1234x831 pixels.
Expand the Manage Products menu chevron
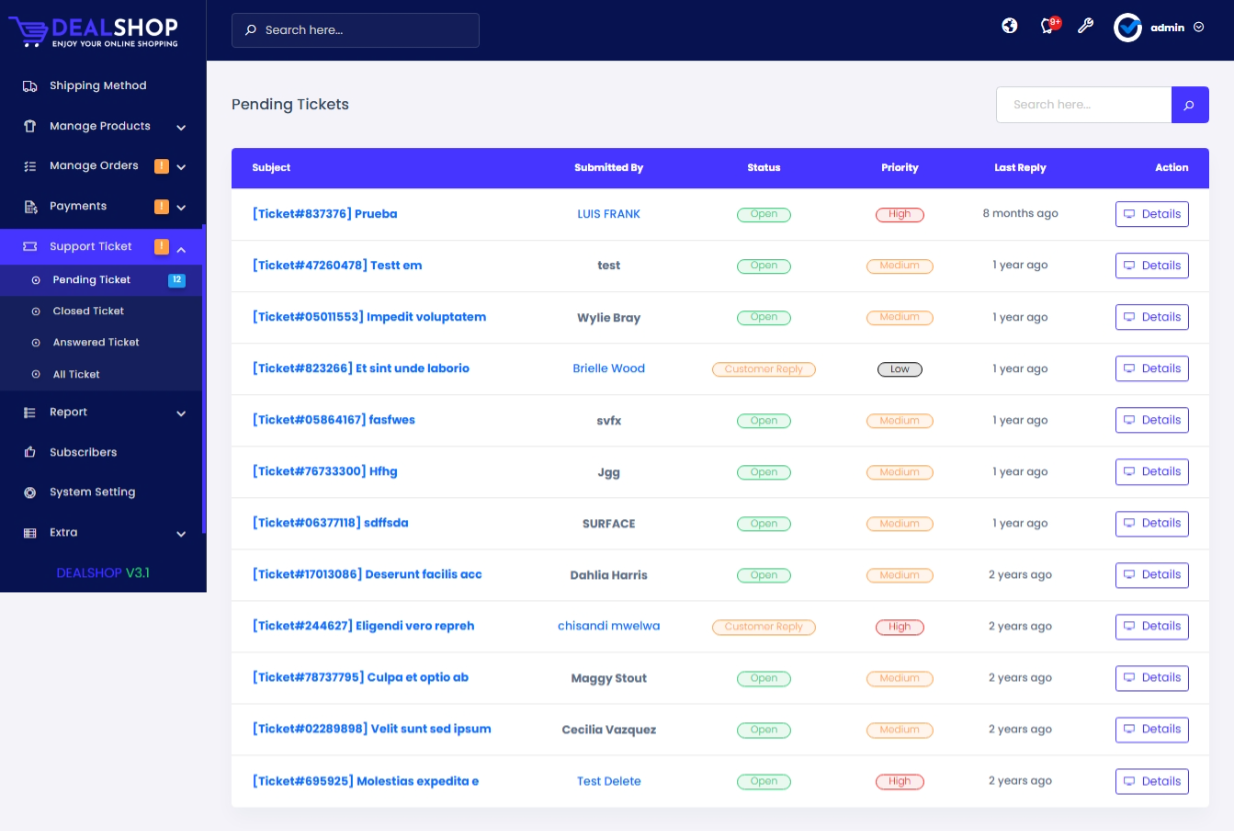point(181,127)
